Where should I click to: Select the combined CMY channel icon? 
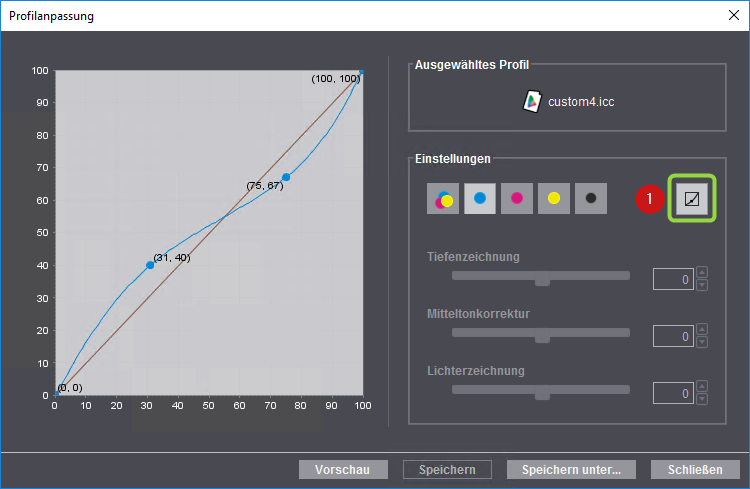coord(443,199)
